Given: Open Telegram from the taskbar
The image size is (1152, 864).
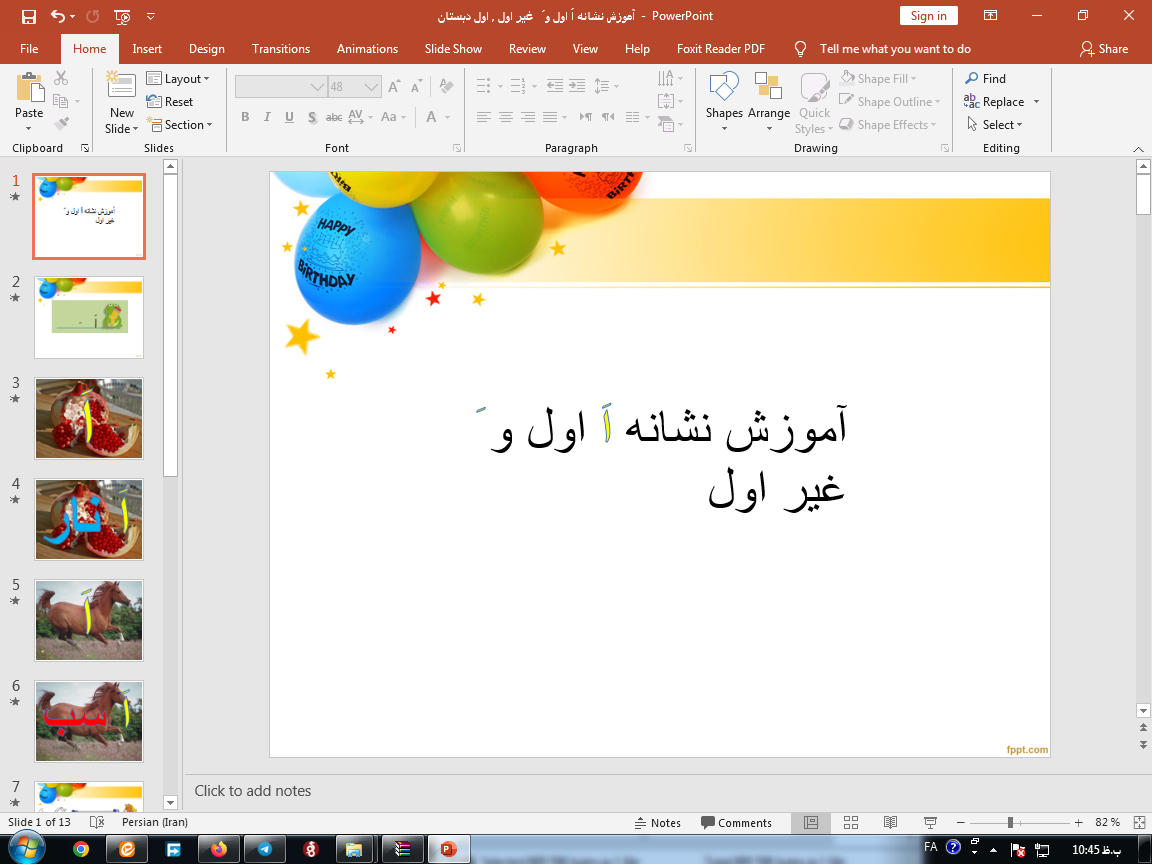Looking at the screenshot, I should coord(264,849).
